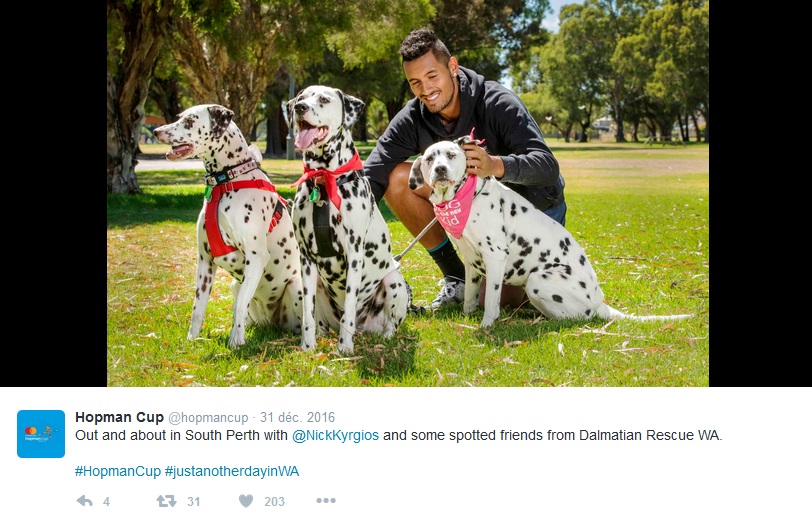Click the retweet count 31
Image resolution: width=812 pixels, height=525 pixels.
pos(194,501)
